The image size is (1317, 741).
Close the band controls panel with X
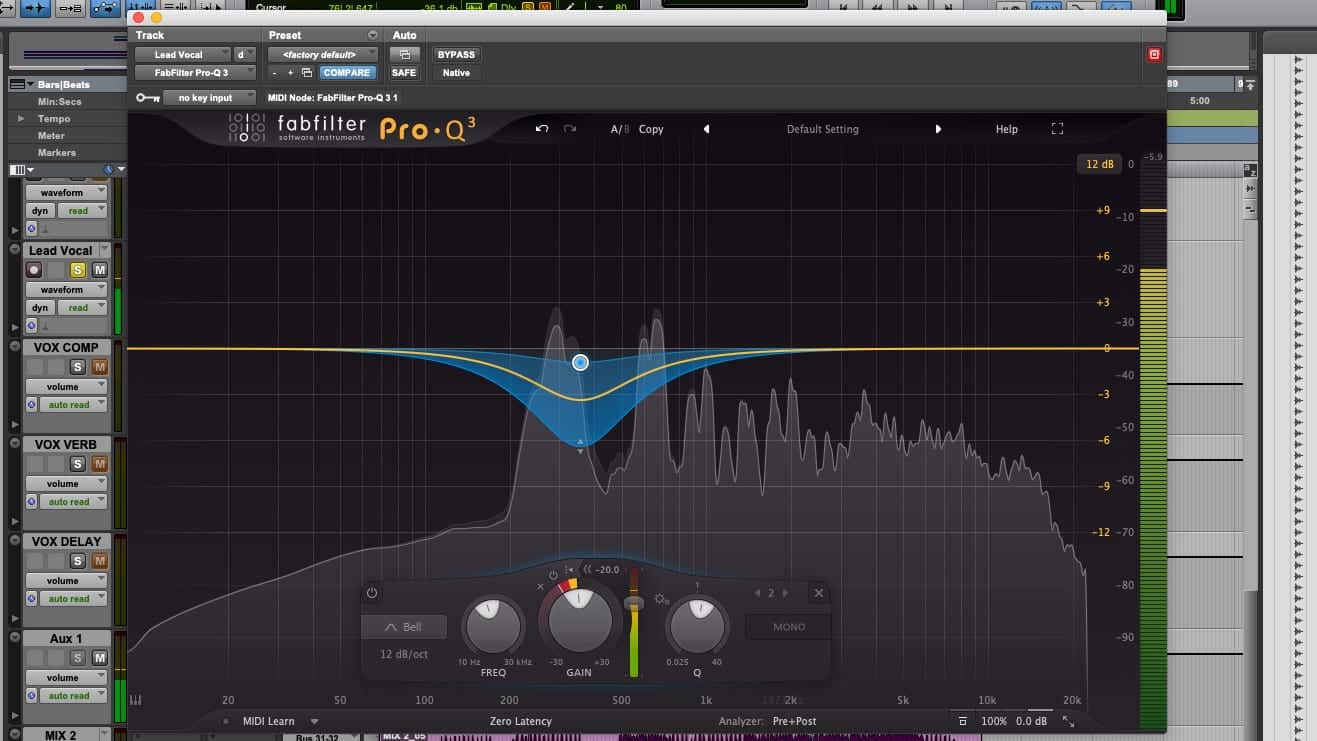[819, 593]
